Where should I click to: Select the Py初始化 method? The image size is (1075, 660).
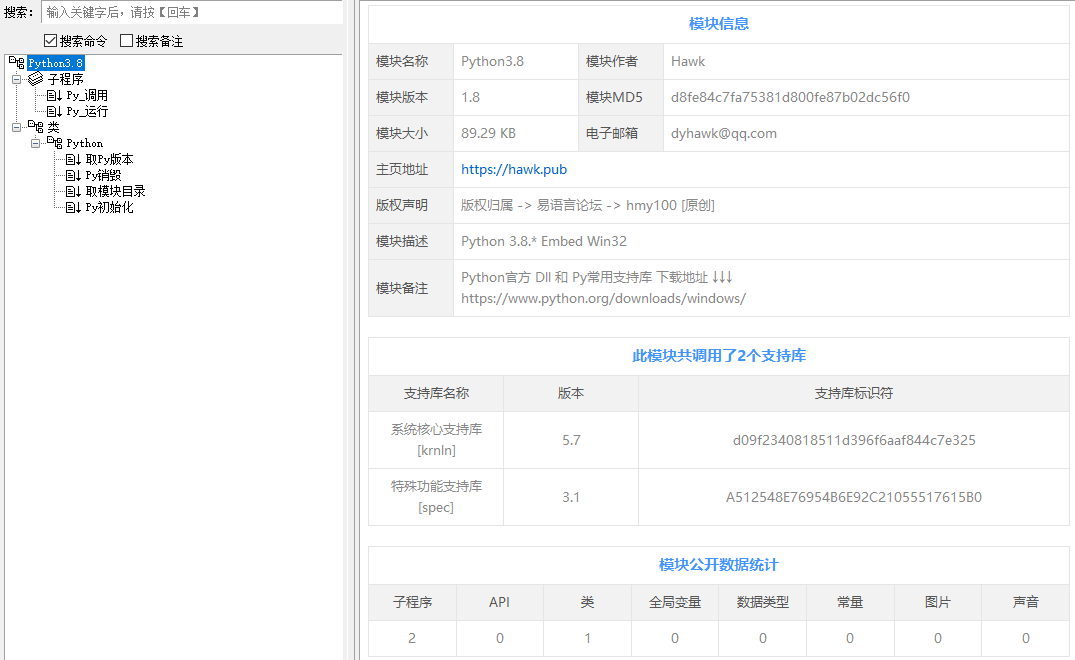[x=109, y=207]
